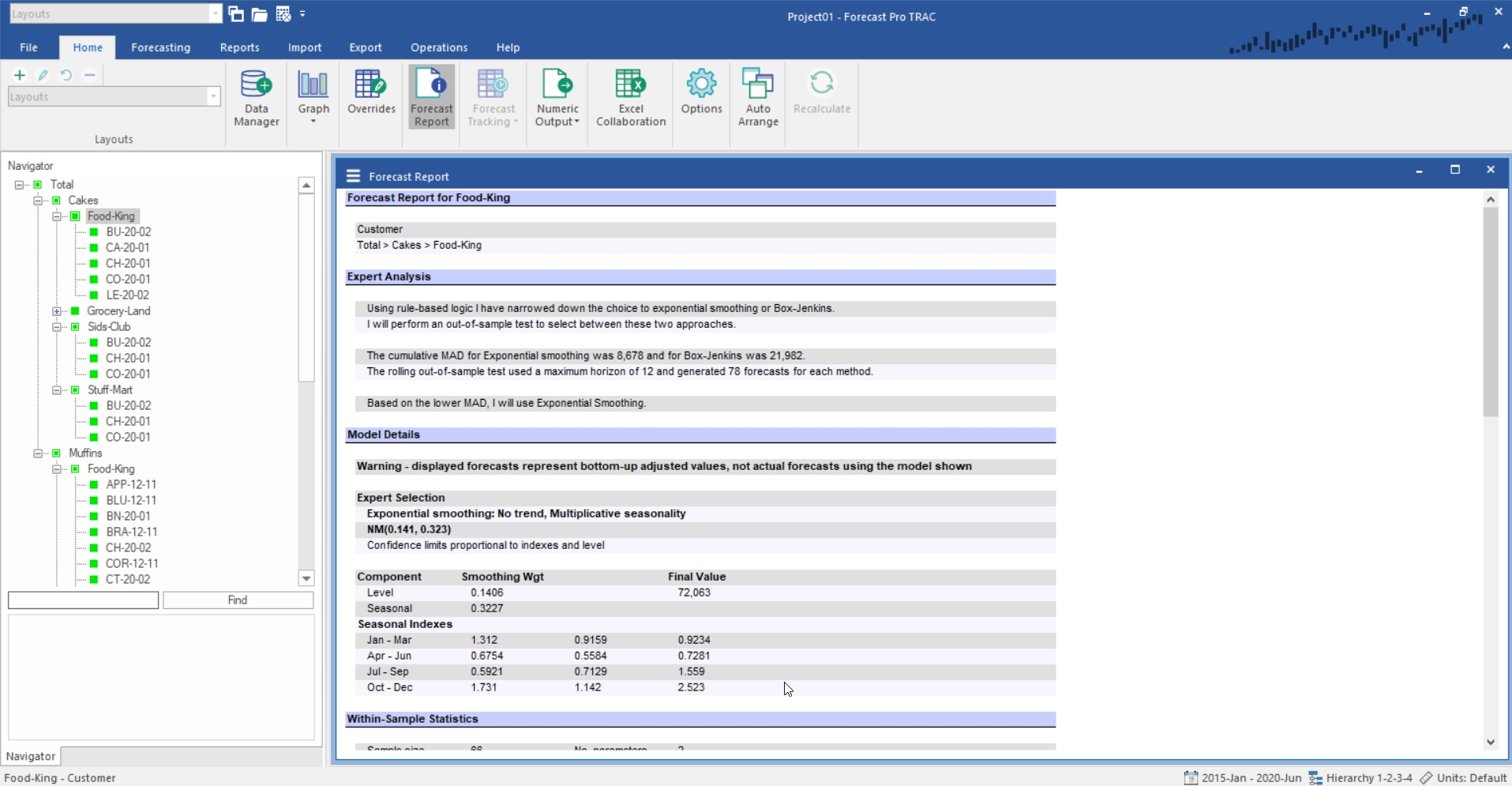Click the title bar data table icon
The image size is (1512, 786).
(x=283, y=14)
